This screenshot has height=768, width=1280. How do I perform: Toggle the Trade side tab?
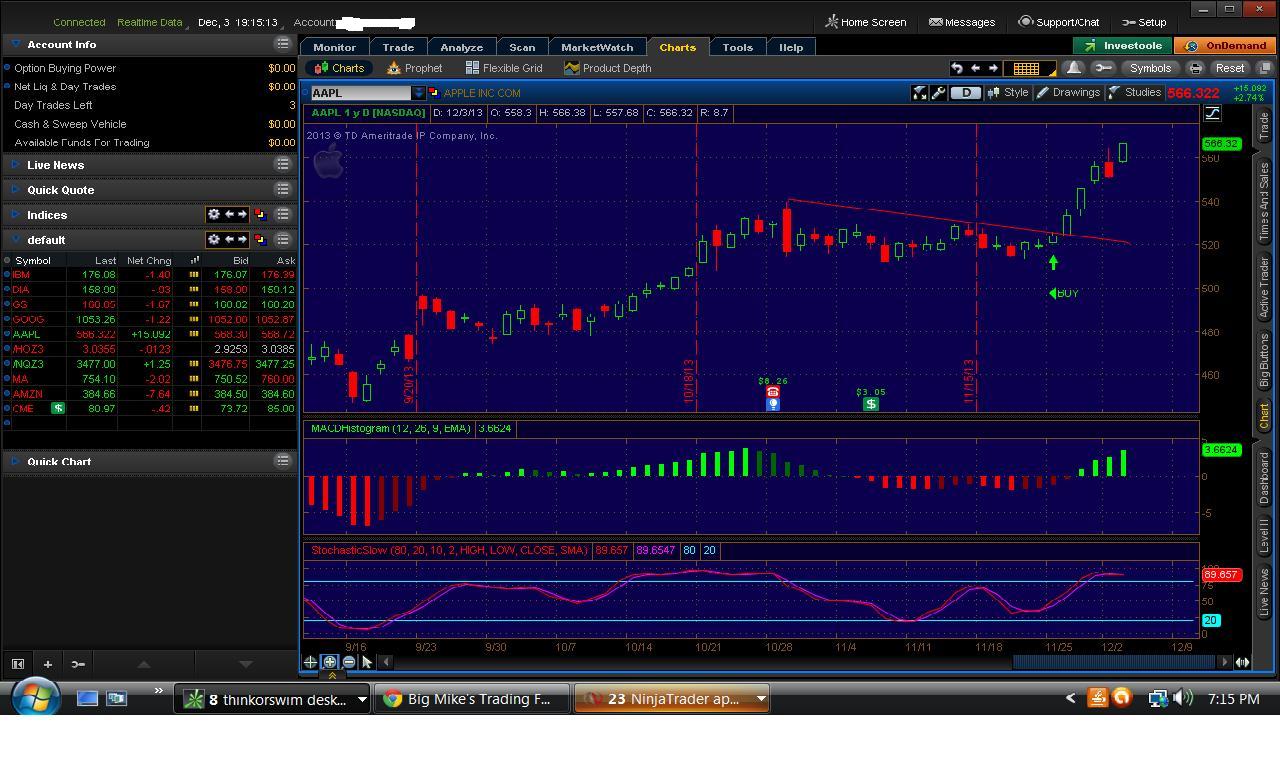coord(1264,126)
